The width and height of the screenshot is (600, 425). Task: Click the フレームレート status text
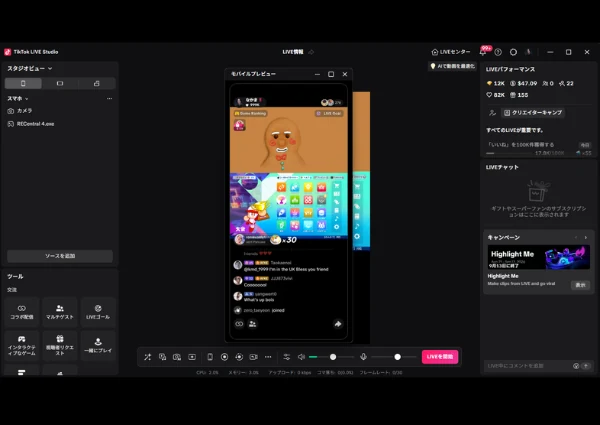[381, 373]
